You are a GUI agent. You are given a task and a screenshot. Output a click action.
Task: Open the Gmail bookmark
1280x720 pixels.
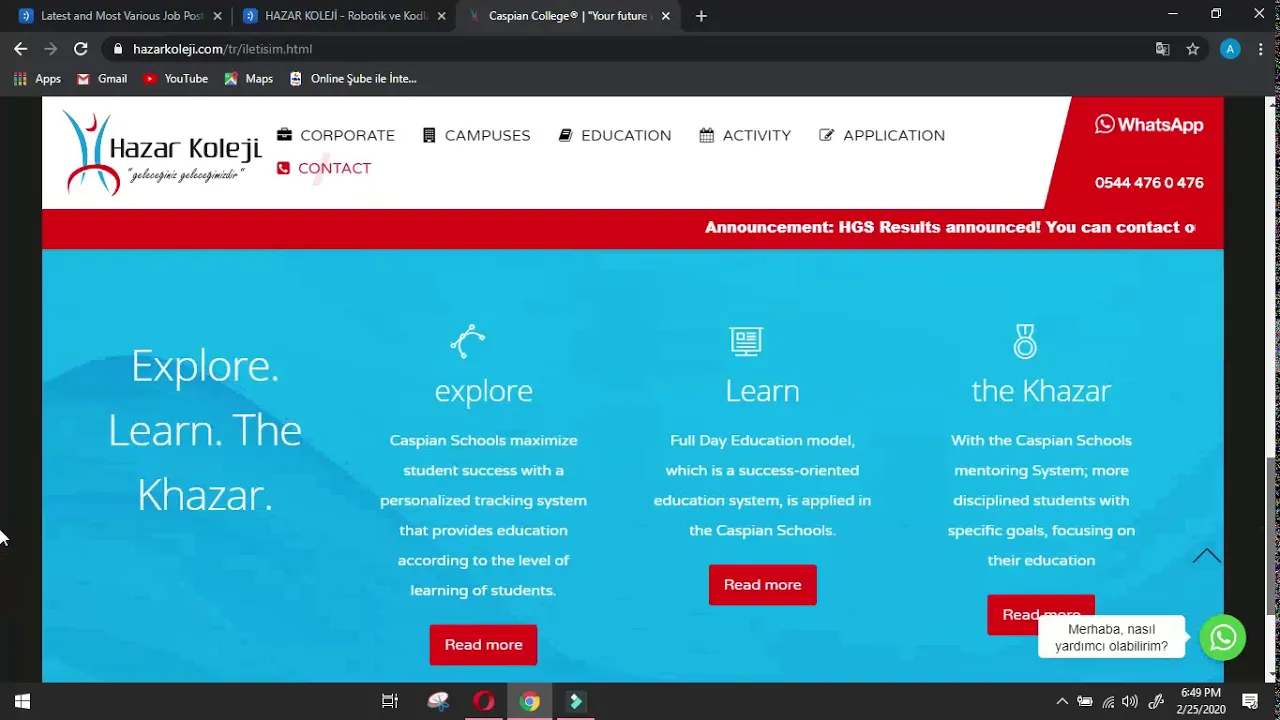pos(102,78)
